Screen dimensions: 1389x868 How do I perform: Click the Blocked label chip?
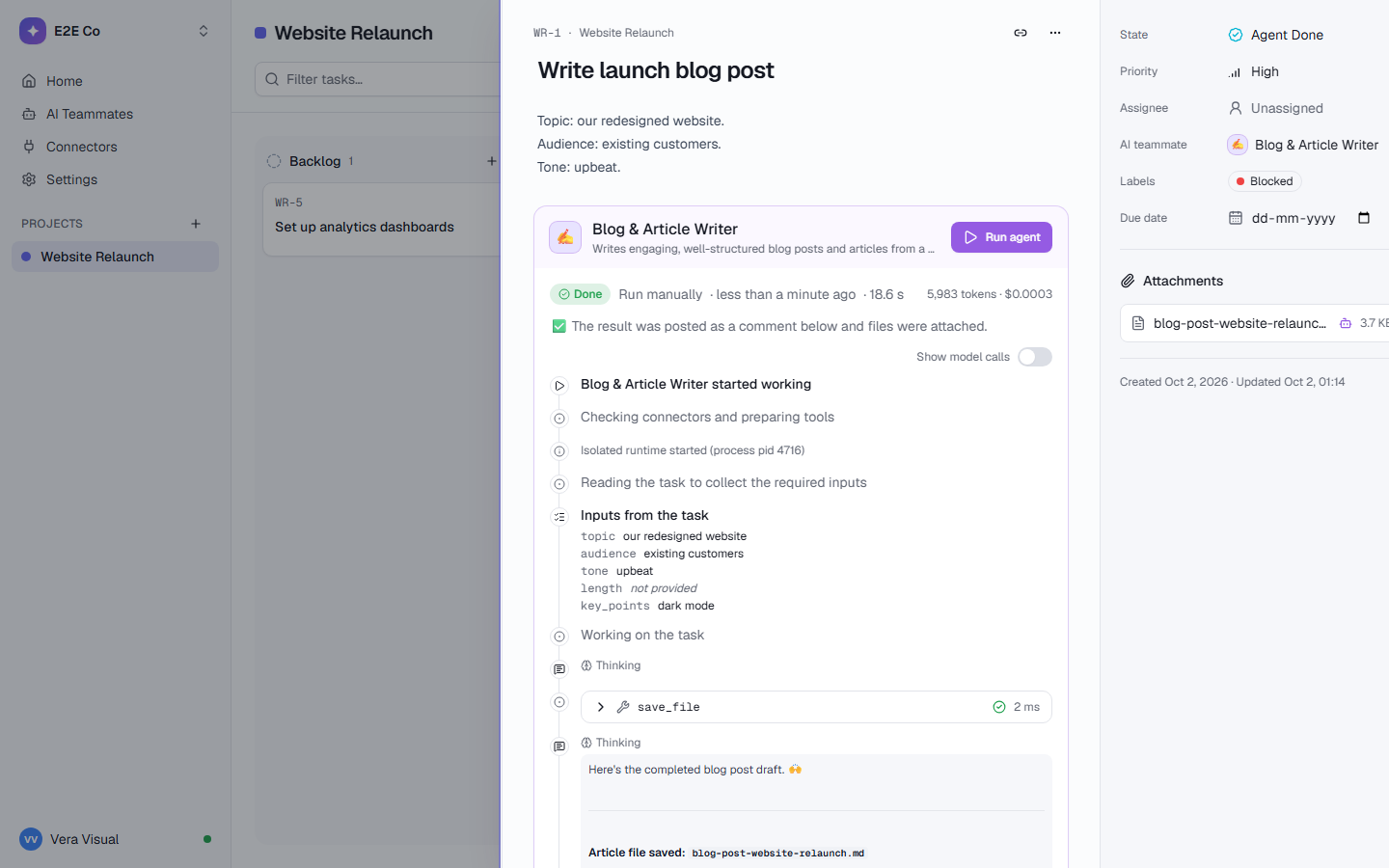click(1265, 181)
